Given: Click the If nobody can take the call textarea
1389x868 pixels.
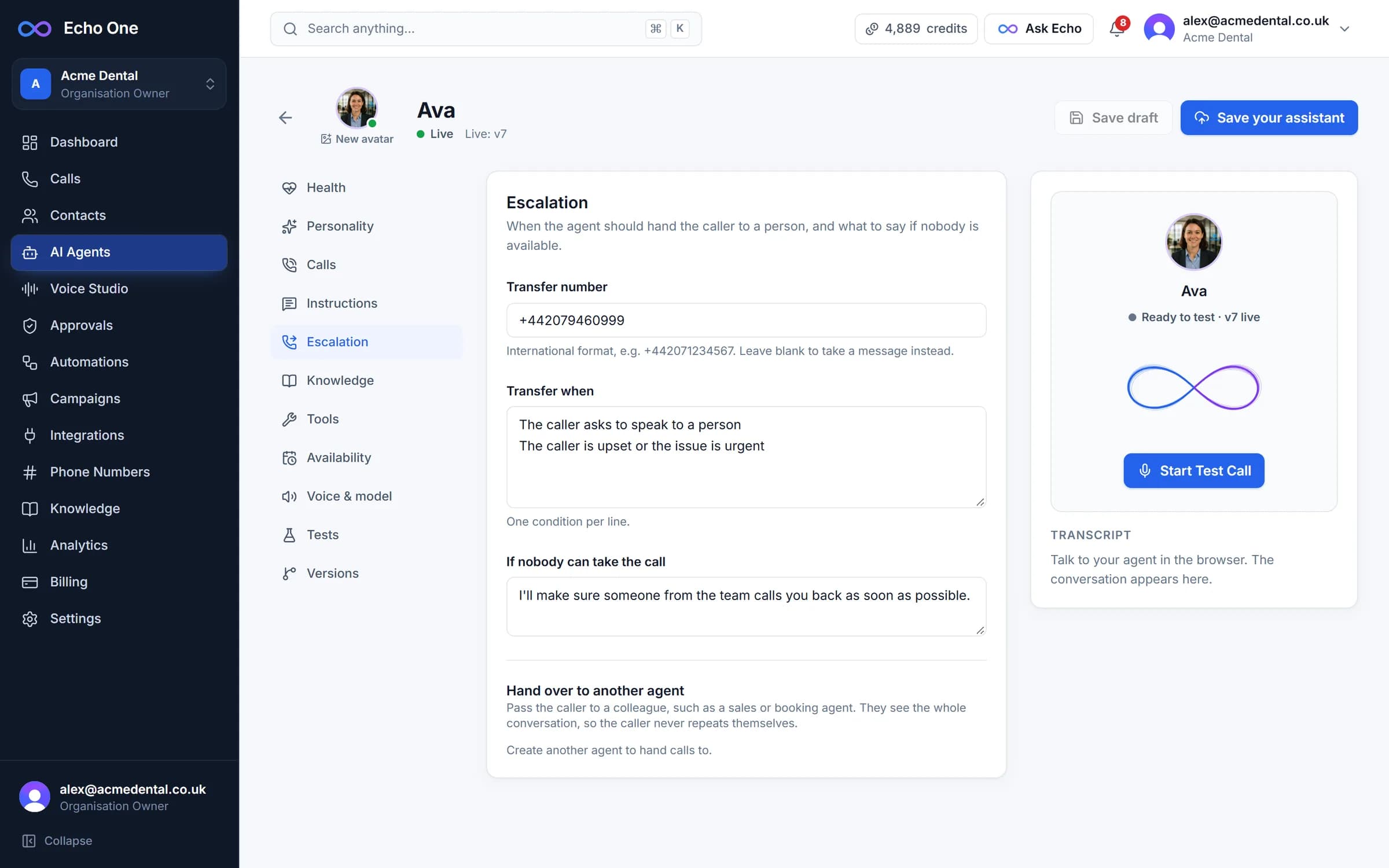Looking at the screenshot, I should click(x=746, y=606).
